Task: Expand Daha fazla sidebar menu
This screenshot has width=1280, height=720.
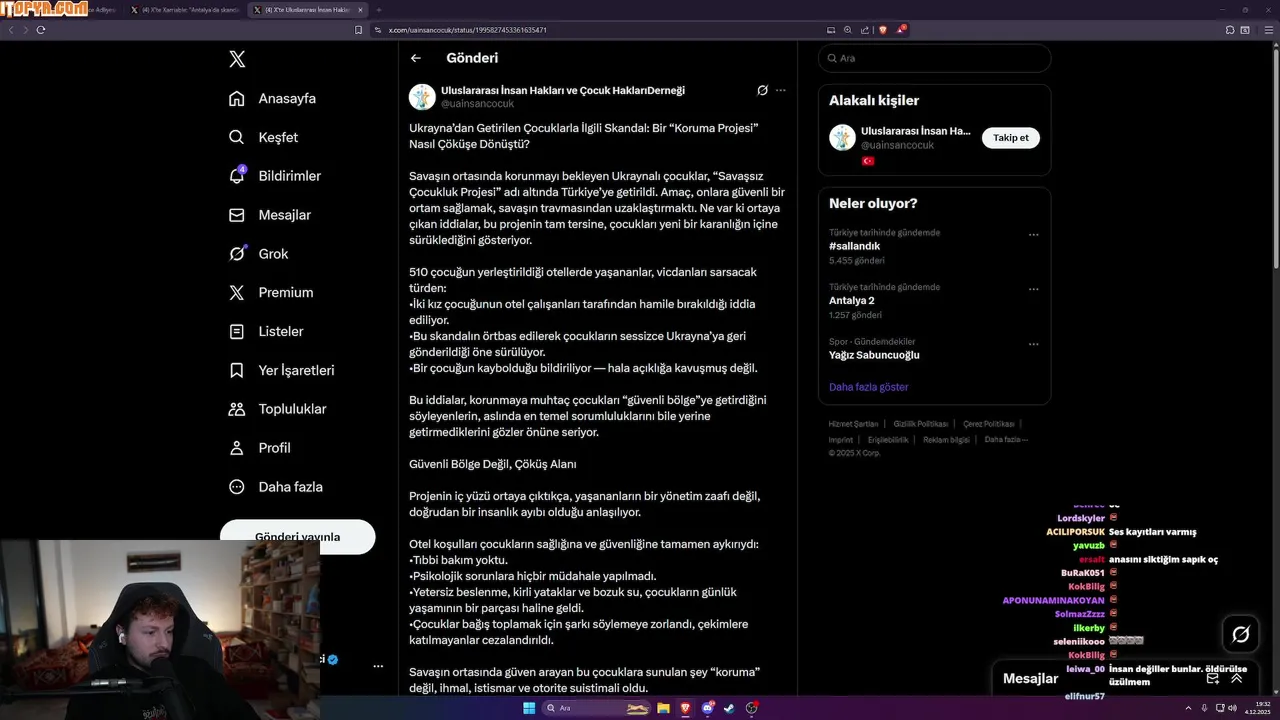Action: pos(275,487)
